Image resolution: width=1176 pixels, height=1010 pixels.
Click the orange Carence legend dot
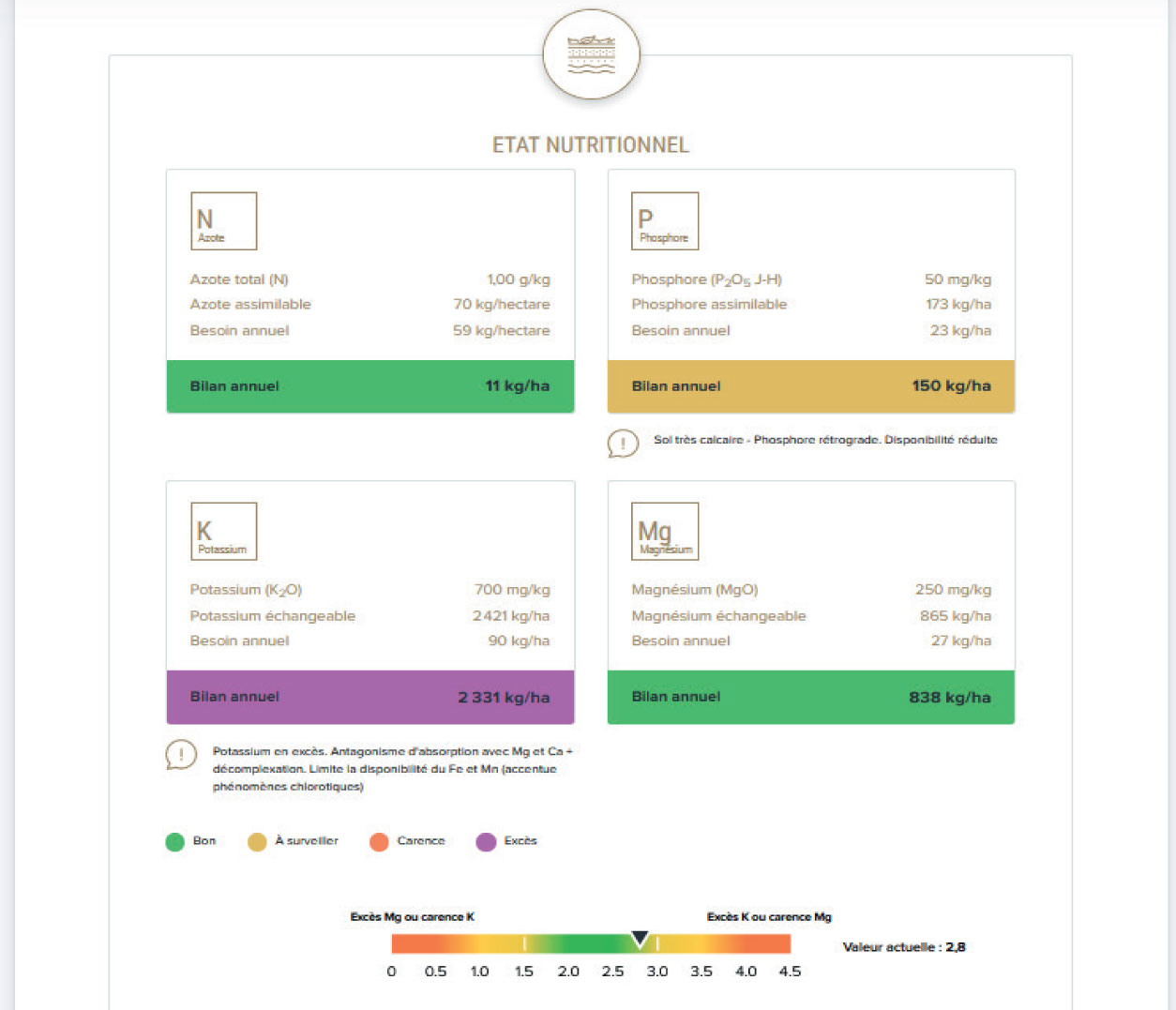click(x=379, y=842)
